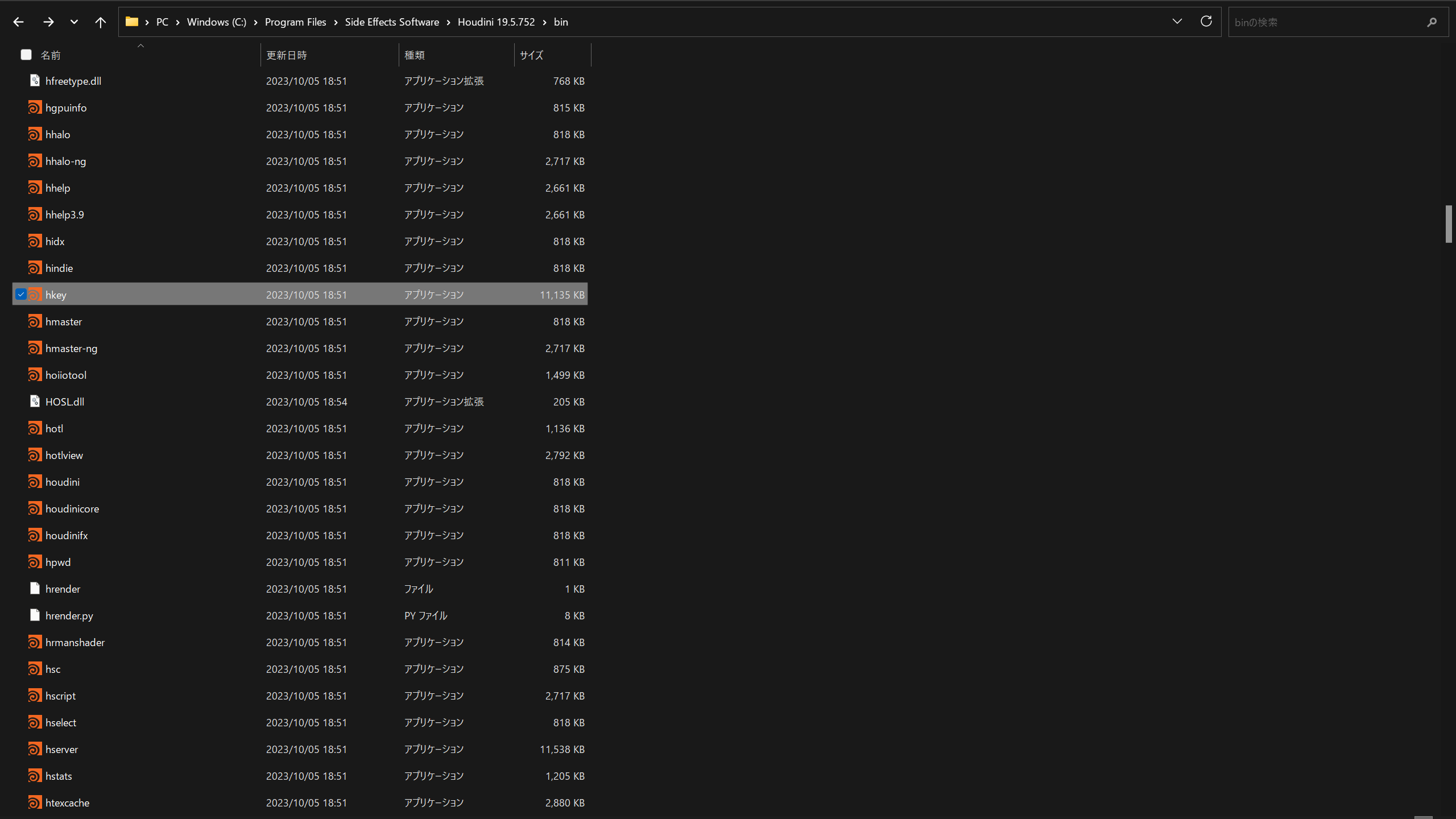Click the hhelp3.9 application icon
The height and width of the screenshot is (819, 1456).
click(x=35, y=214)
